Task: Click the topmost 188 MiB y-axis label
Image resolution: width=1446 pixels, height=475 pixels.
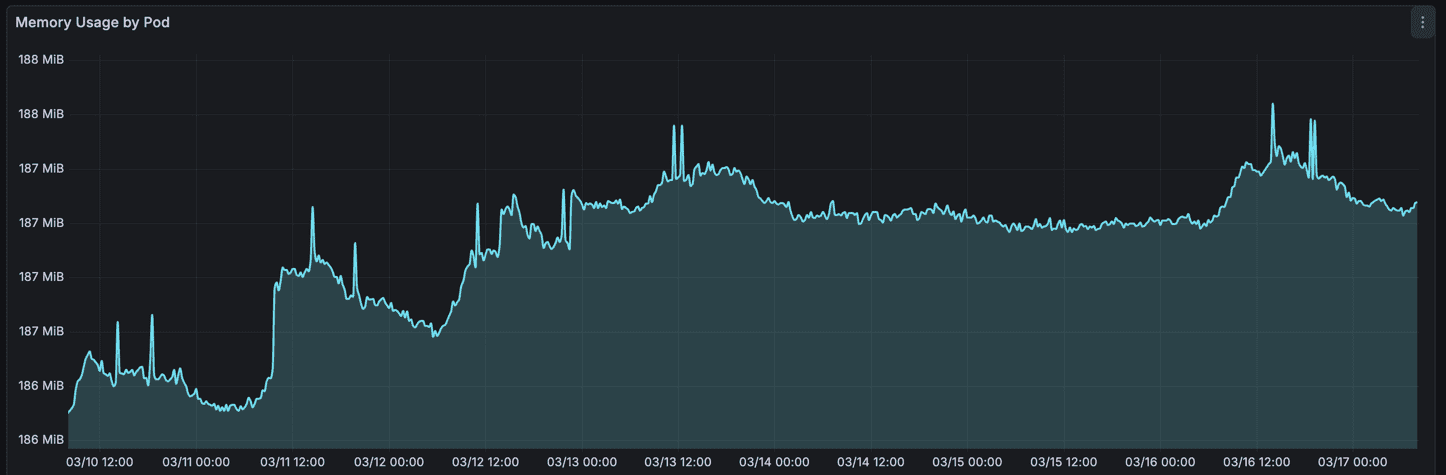Action: (x=41, y=60)
